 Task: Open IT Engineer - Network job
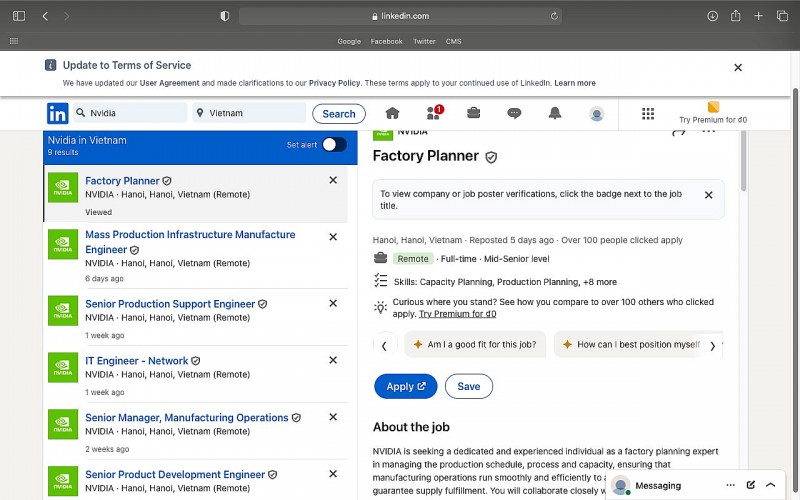[136, 361]
